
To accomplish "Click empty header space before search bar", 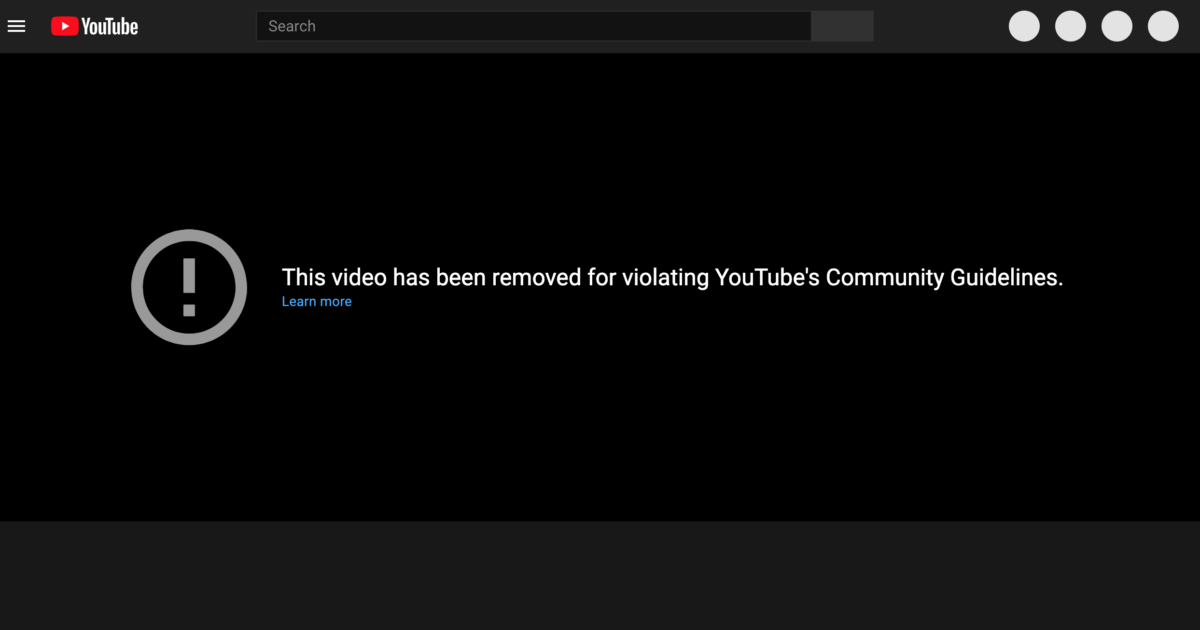I will tap(197, 26).
